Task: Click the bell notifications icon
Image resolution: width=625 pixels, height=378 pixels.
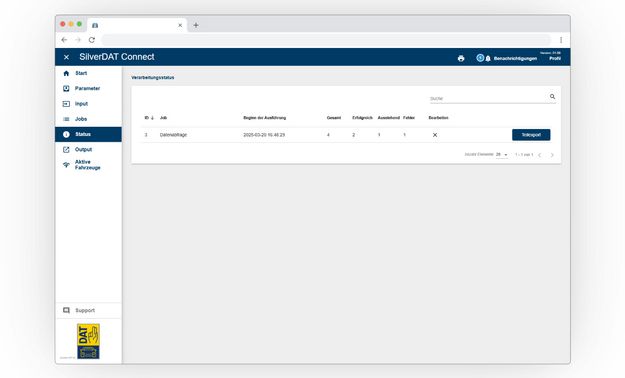Action: coord(488,59)
